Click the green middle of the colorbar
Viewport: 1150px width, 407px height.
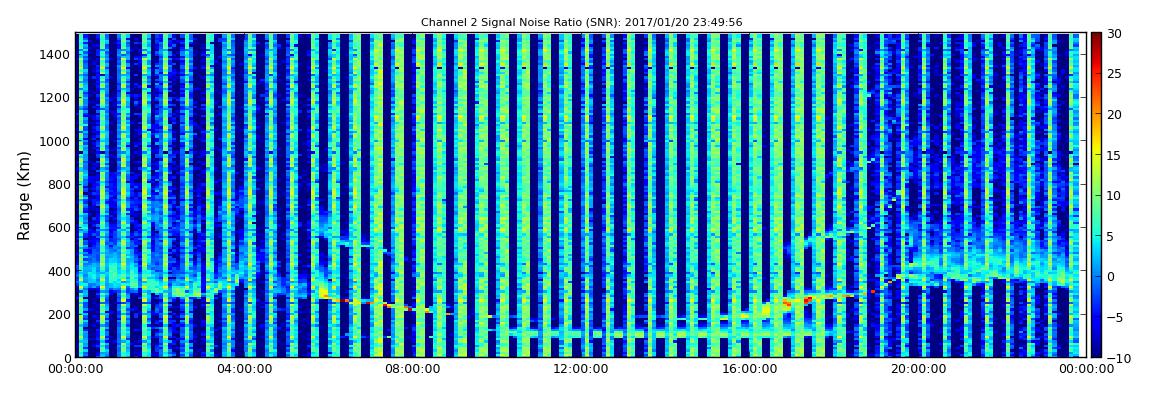[x=1096, y=195]
